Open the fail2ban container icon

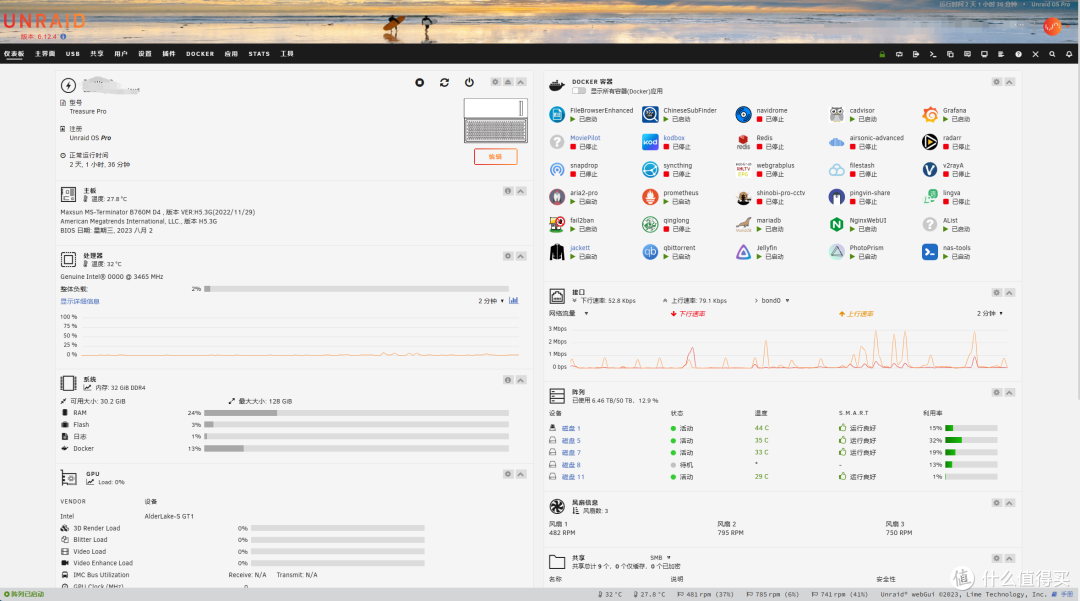click(x=557, y=224)
